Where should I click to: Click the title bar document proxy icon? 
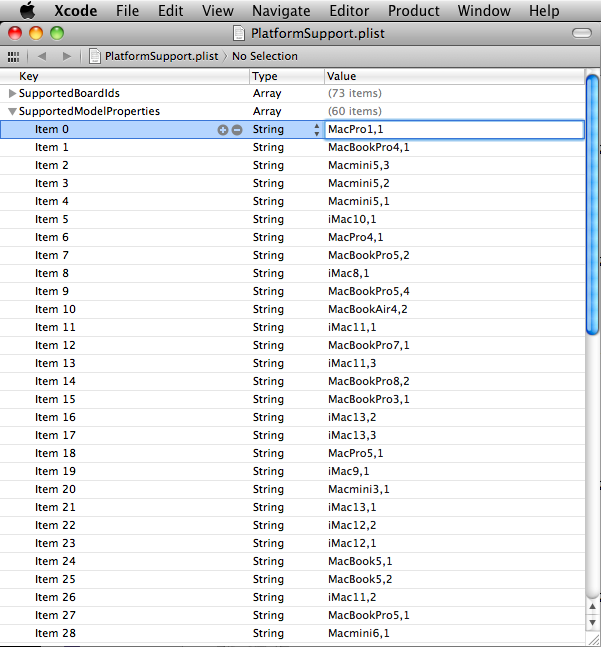pyautogui.click(x=239, y=33)
